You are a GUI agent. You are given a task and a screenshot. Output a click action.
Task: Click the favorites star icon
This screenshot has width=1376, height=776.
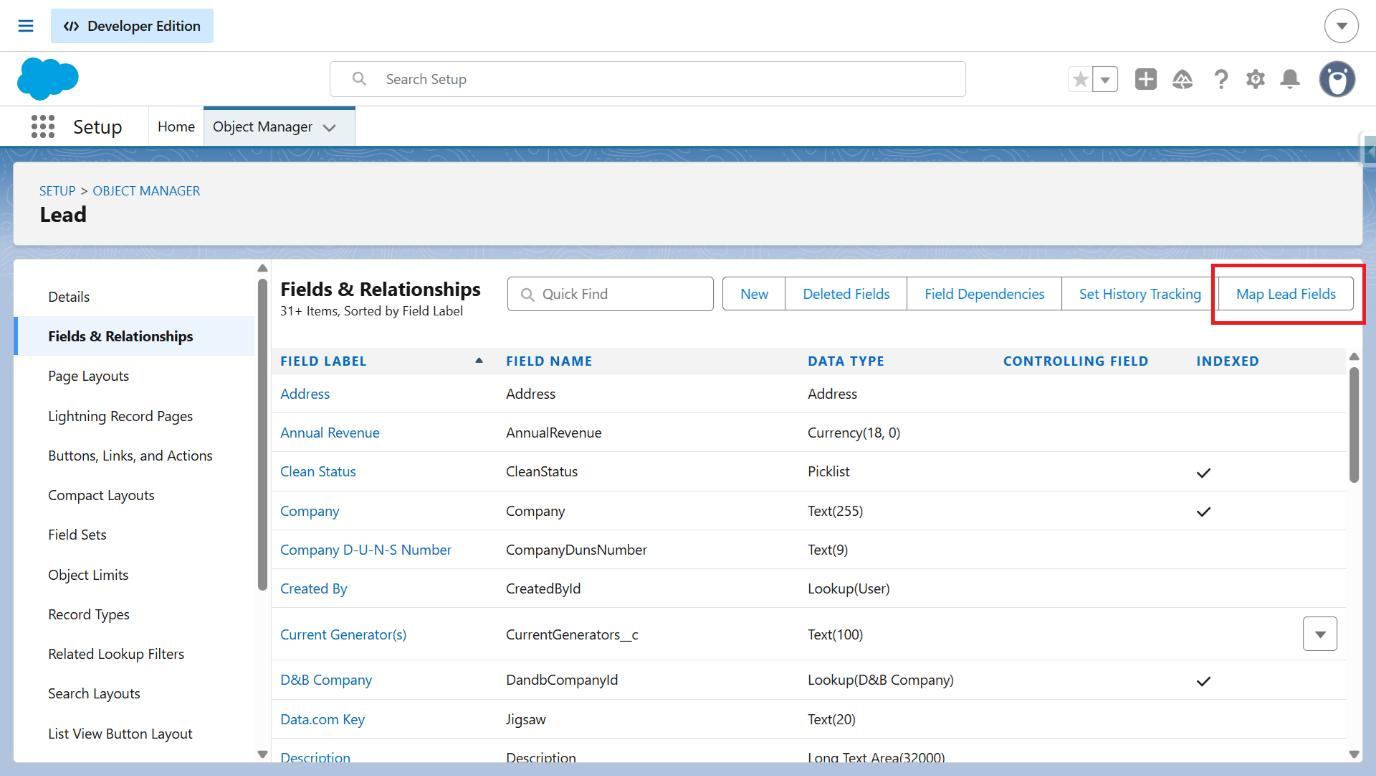(1080, 79)
